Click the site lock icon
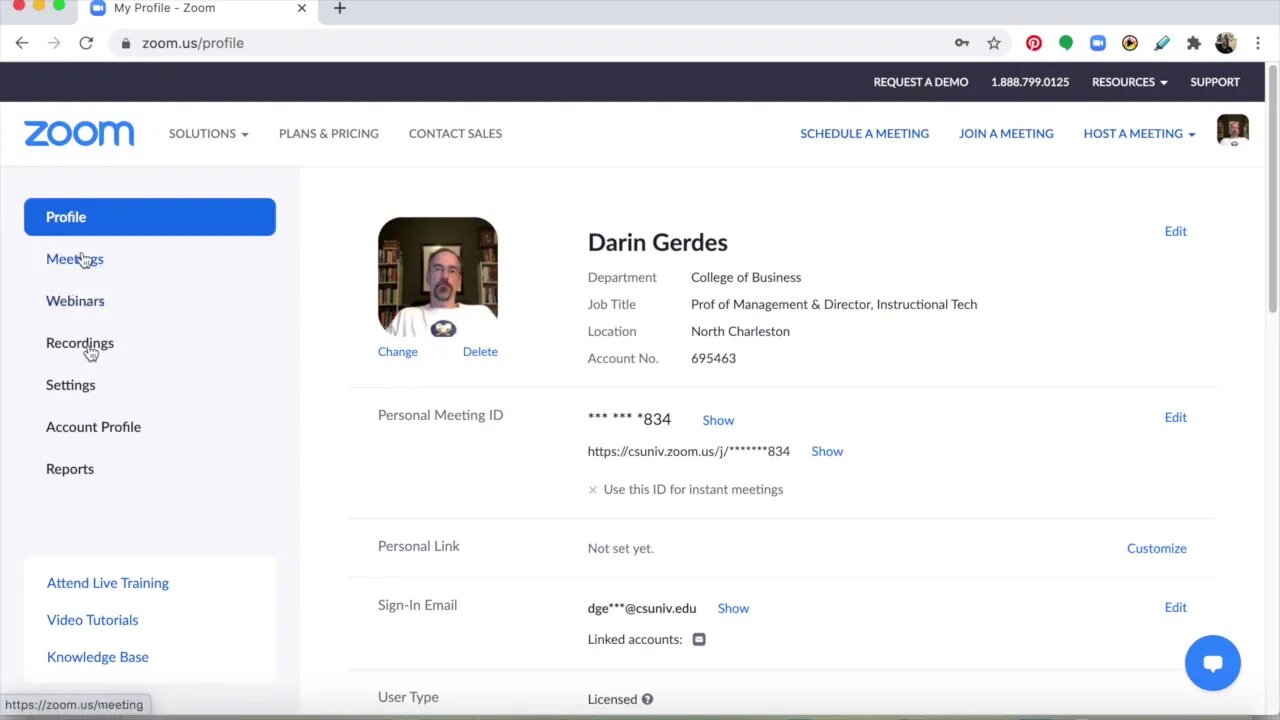1280x720 pixels. 125,43
